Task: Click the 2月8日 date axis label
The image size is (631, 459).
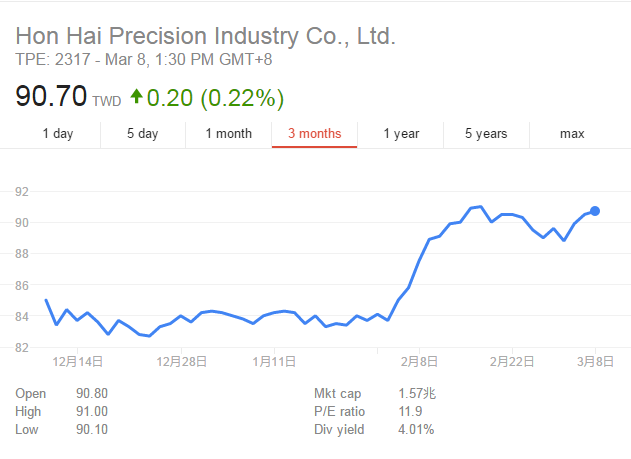Action: 419,360
